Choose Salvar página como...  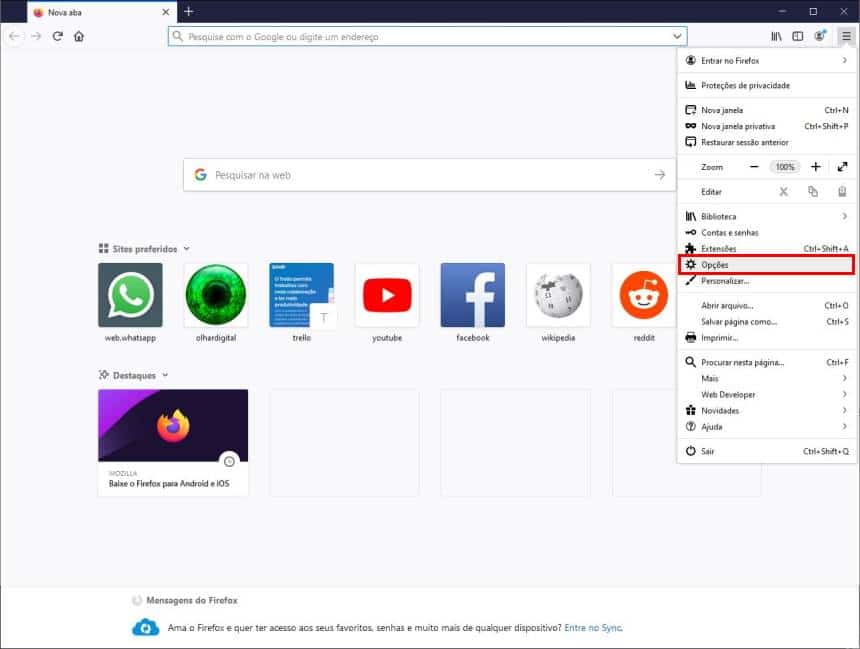tap(766, 321)
